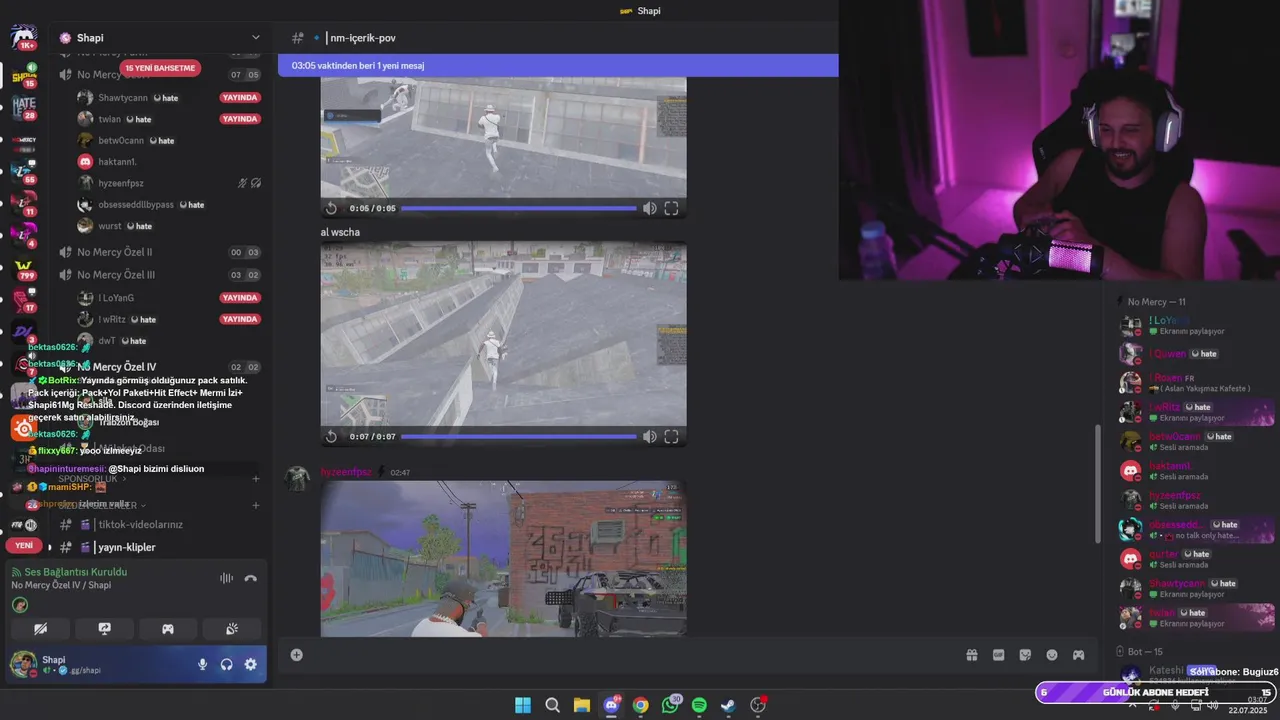Click the YENİ unread indicator
Viewport: 1280px width, 720px height.
23,546
